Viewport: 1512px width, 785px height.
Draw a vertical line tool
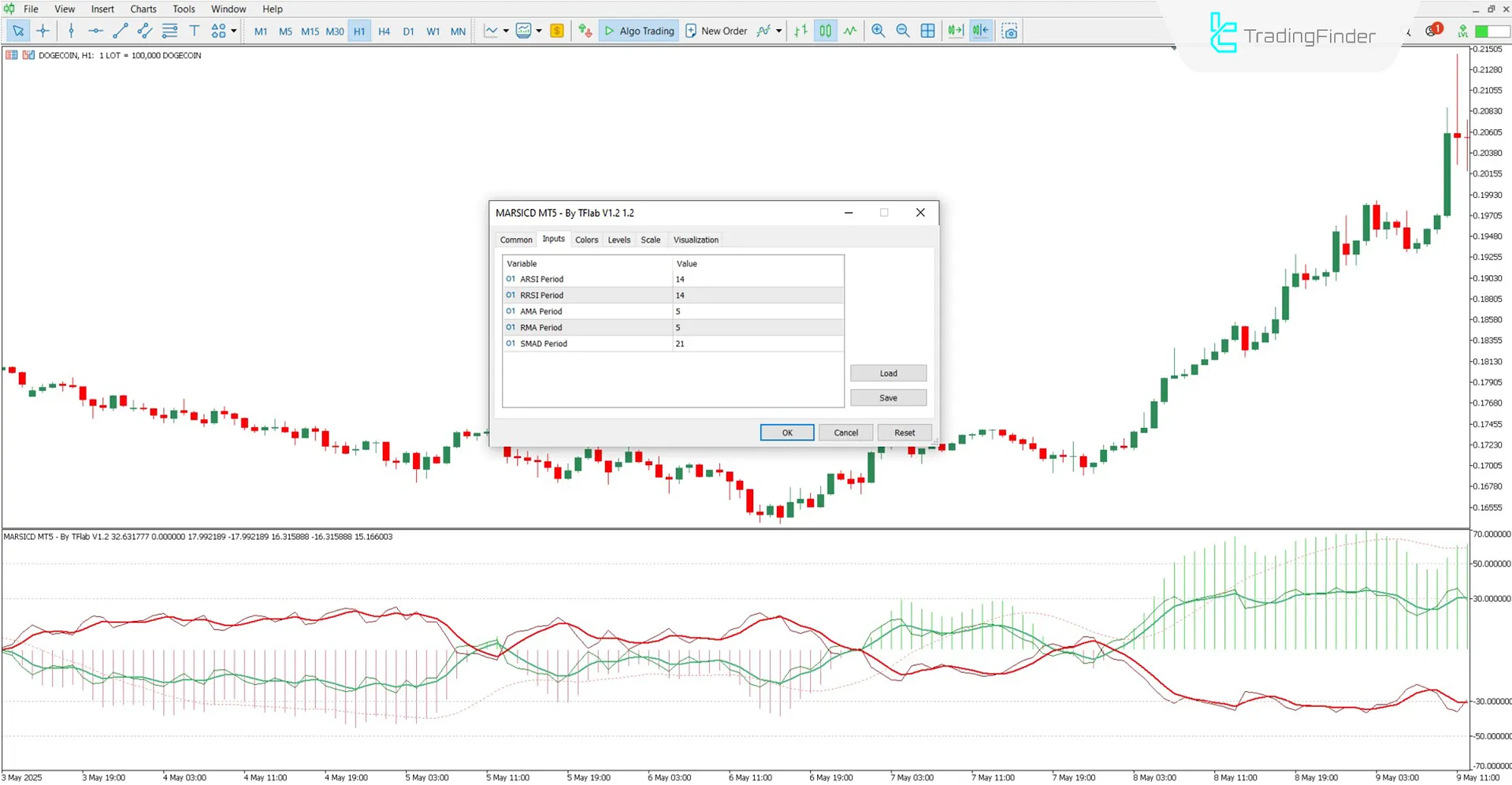coord(71,31)
